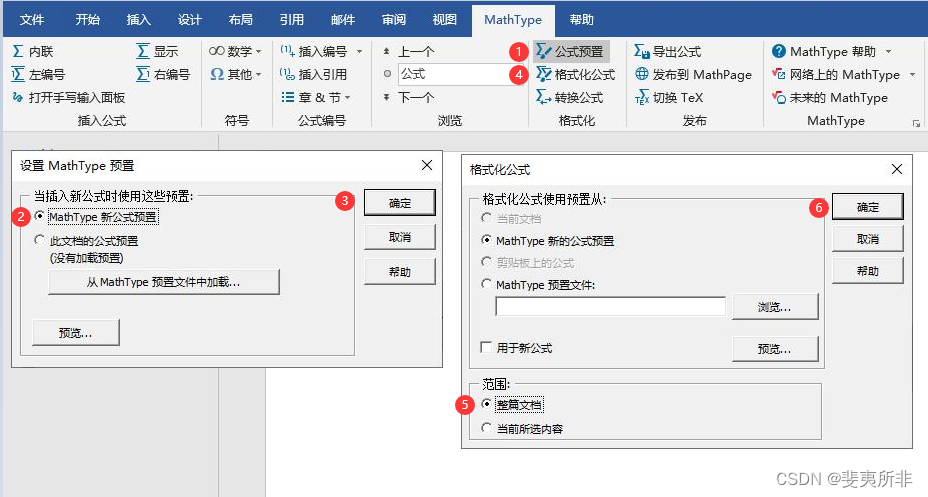Open MathType 帮助 help

[x=824, y=51]
